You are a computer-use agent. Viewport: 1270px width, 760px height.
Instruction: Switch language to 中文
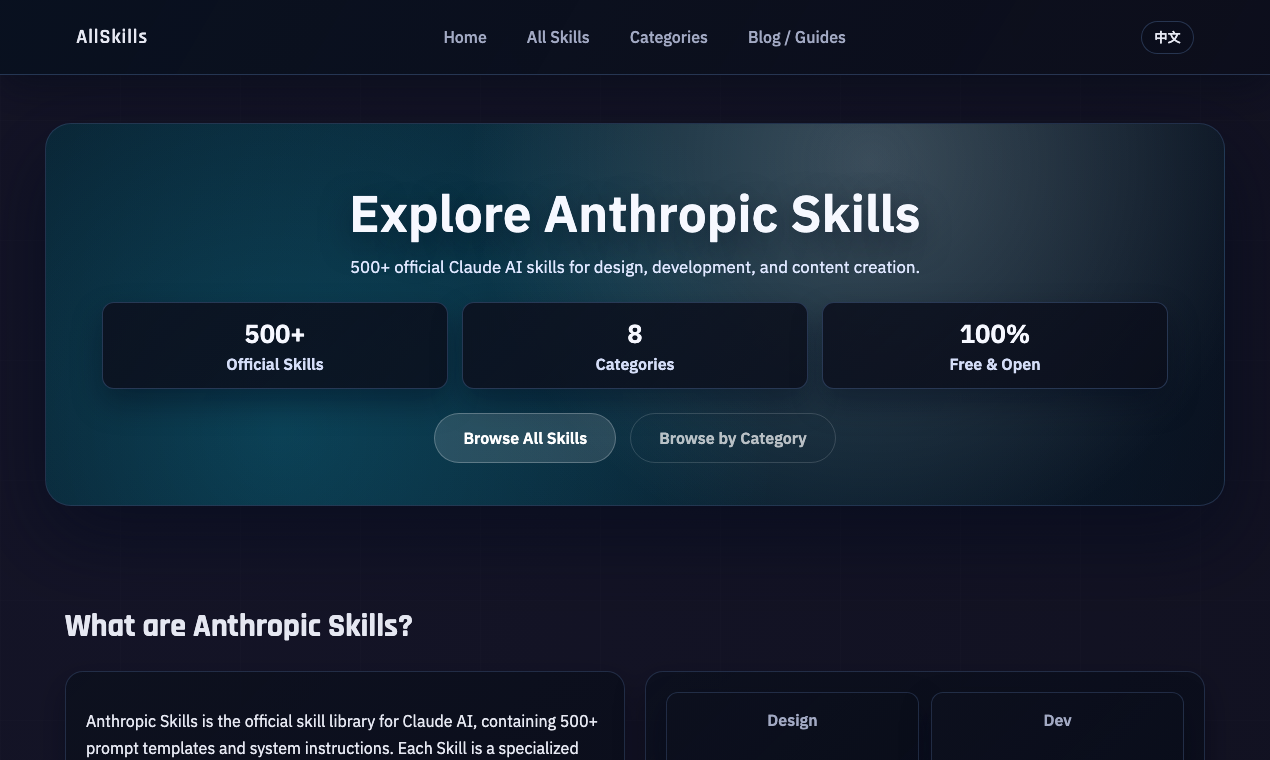click(1167, 37)
